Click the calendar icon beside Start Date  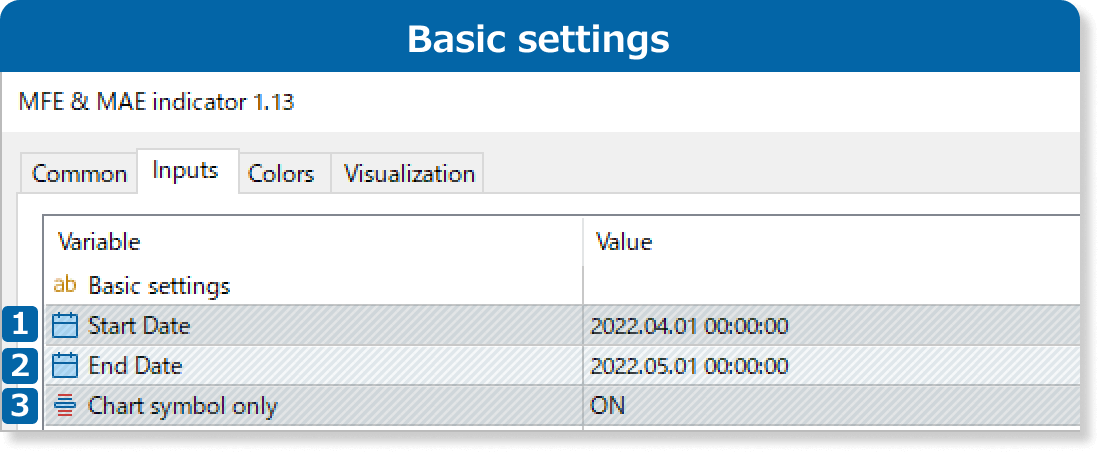click(65, 326)
